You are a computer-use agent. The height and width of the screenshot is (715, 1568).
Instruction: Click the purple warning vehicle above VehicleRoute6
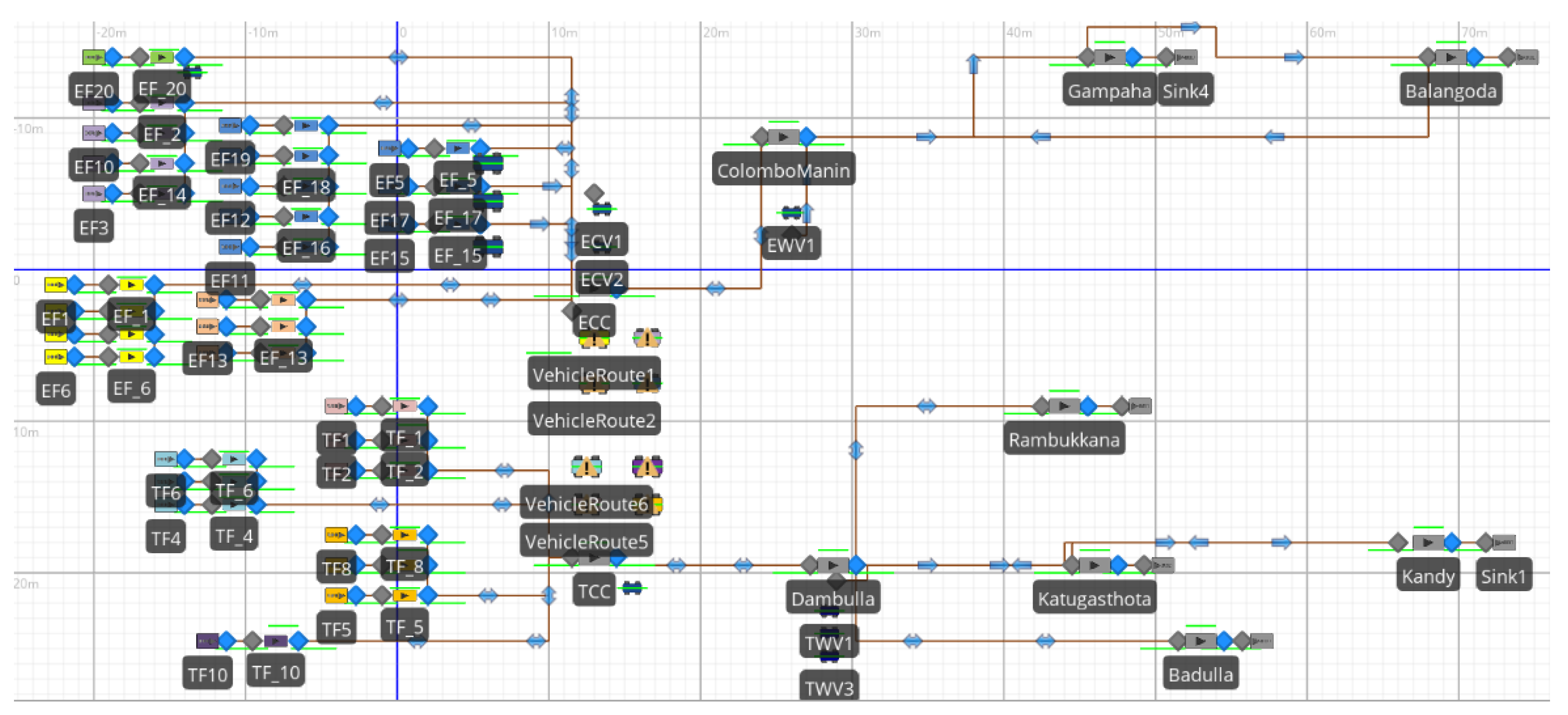point(647,467)
